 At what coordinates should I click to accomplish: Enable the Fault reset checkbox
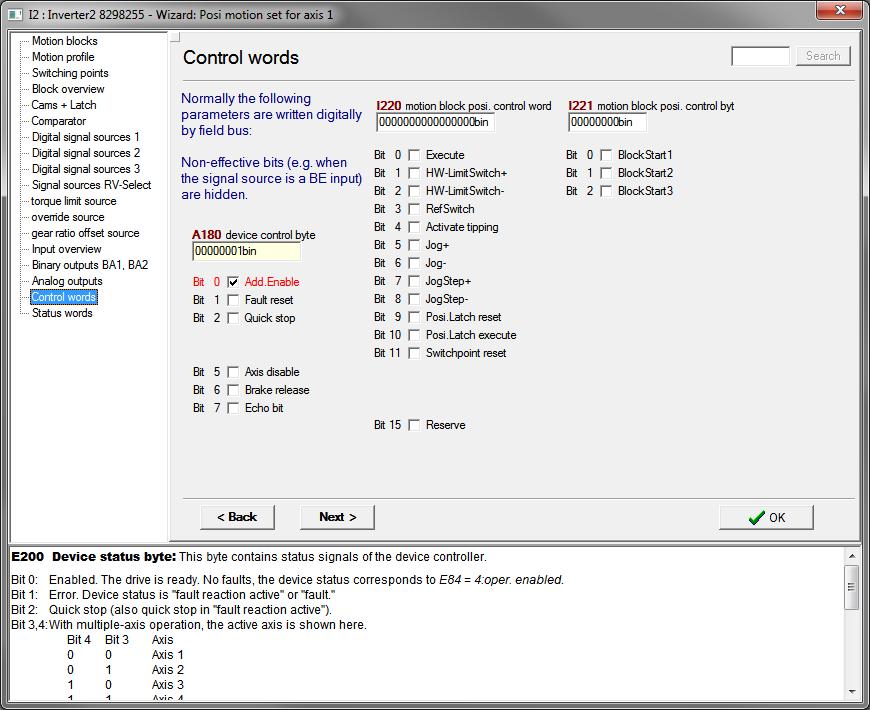pos(233,300)
